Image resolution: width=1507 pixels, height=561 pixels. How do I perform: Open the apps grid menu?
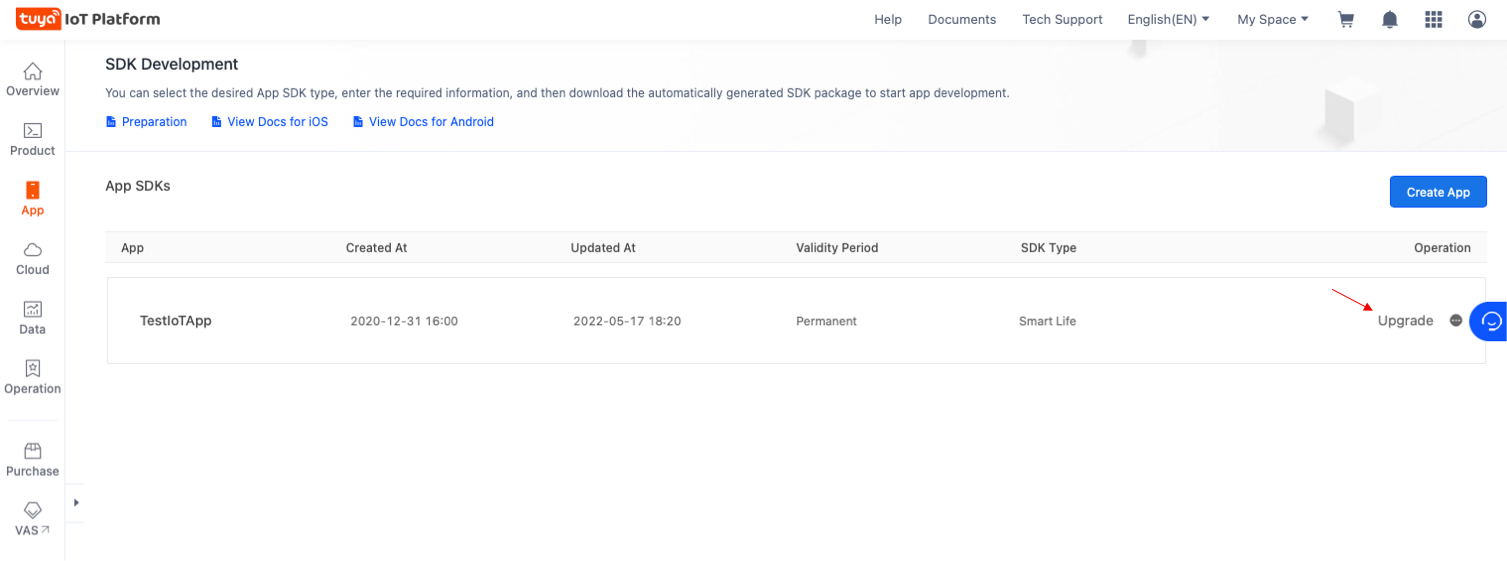tap(1433, 19)
